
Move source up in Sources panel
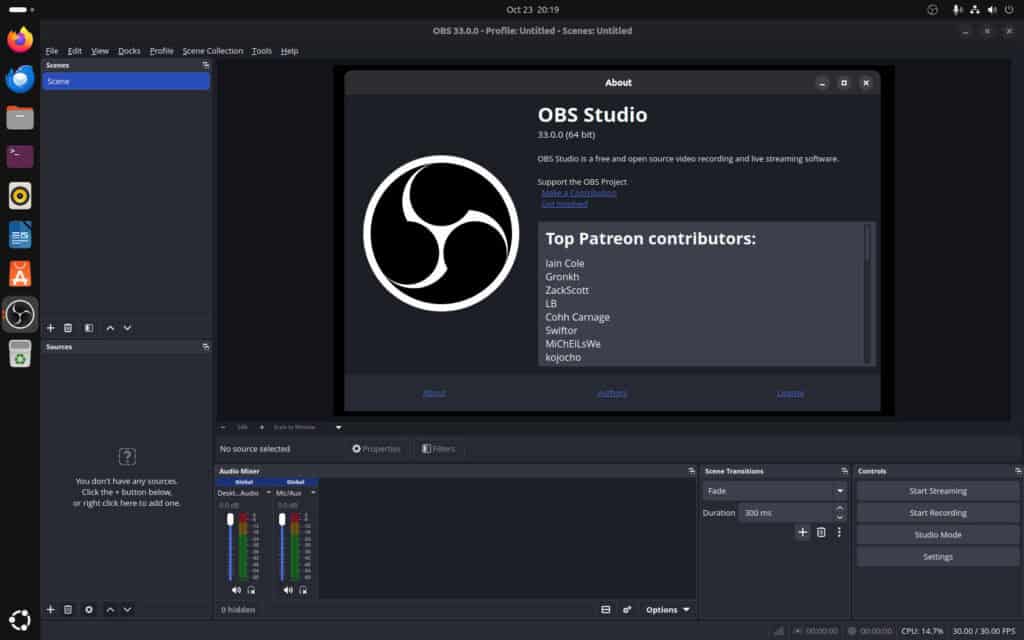coord(110,609)
